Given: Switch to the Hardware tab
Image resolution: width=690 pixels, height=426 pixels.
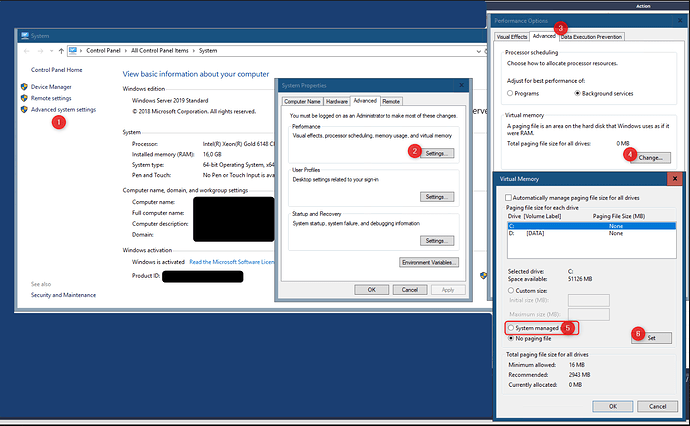Looking at the screenshot, I should click(x=337, y=101).
